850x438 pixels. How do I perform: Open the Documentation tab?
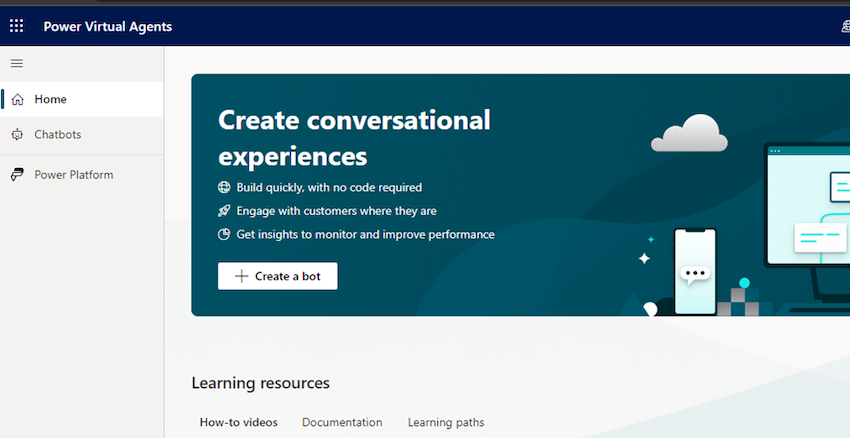(x=342, y=422)
